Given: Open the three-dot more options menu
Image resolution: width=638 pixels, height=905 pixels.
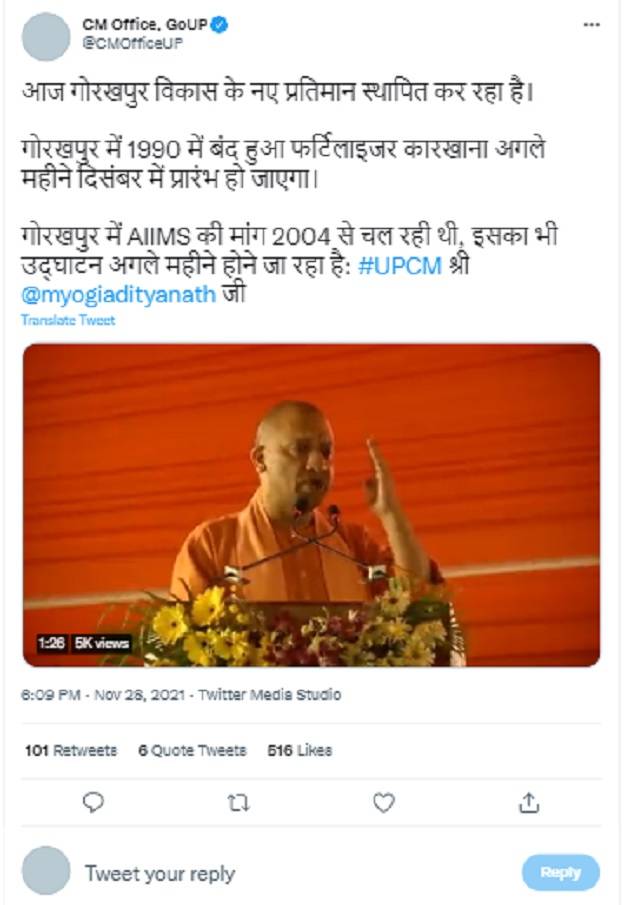Looking at the screenshot, I should click(591, 25).
